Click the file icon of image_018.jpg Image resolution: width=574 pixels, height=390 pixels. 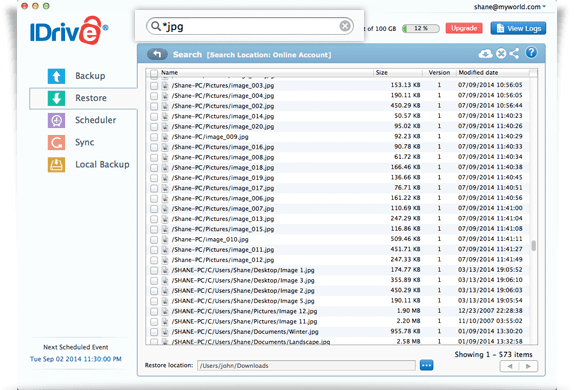[x=165, y=168]
